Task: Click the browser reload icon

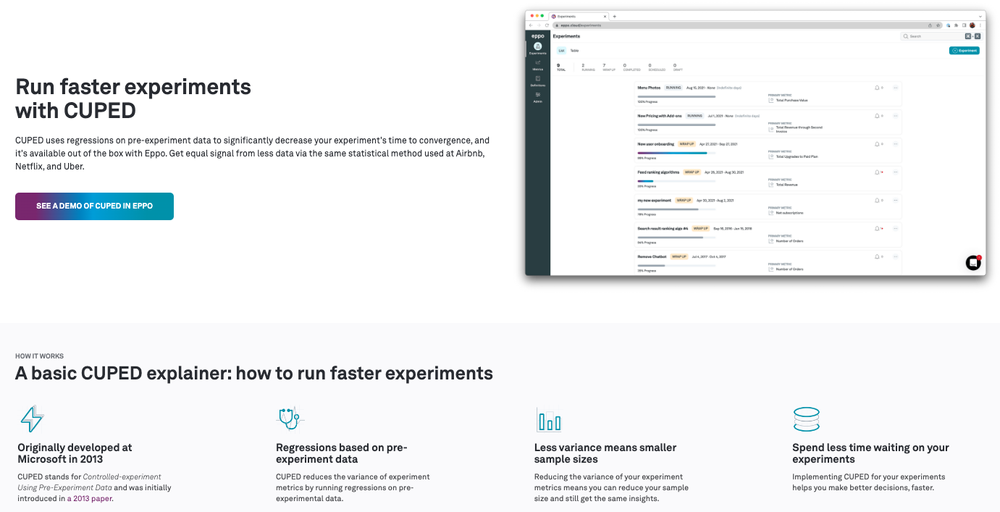Action: (547, 25)
